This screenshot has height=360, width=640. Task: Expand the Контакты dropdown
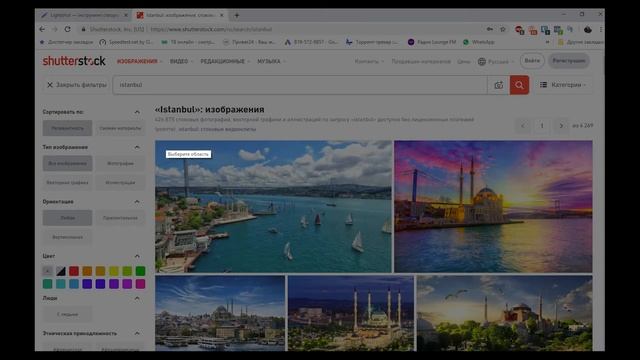coord(369,62)
